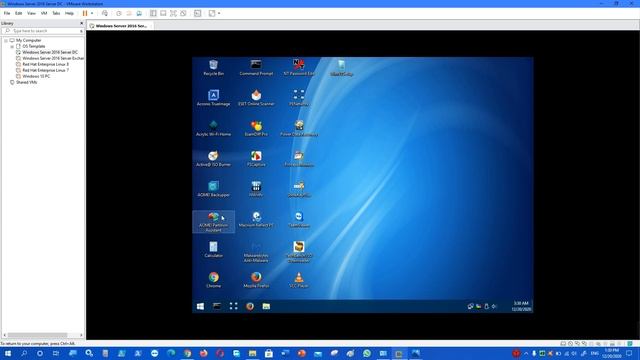
Task: Click the guest taskbar File Explorer icon
Action: click(266, 306)
